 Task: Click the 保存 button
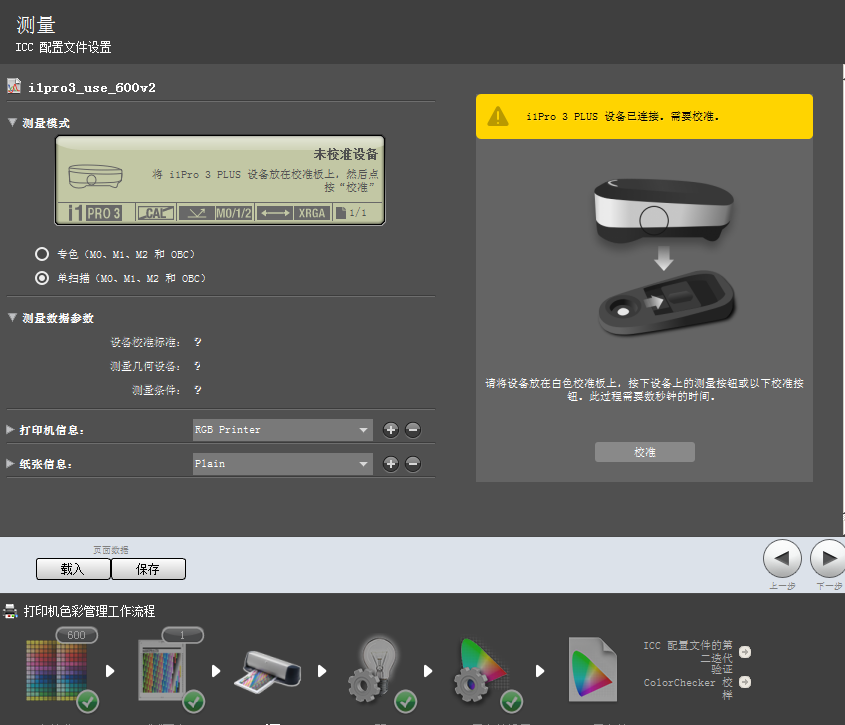[x=148, y=569]
